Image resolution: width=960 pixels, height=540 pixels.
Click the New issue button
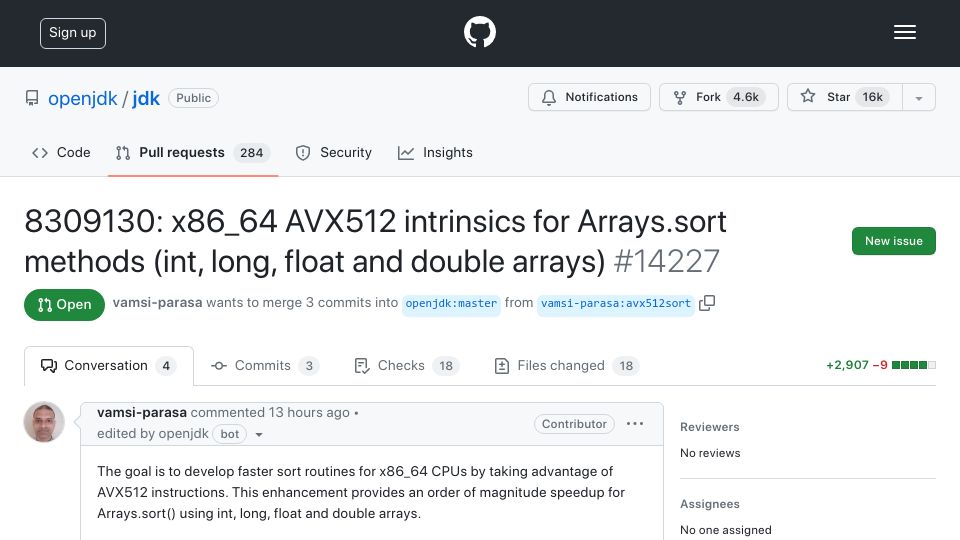pyautogui.click(x=893, y=241)
